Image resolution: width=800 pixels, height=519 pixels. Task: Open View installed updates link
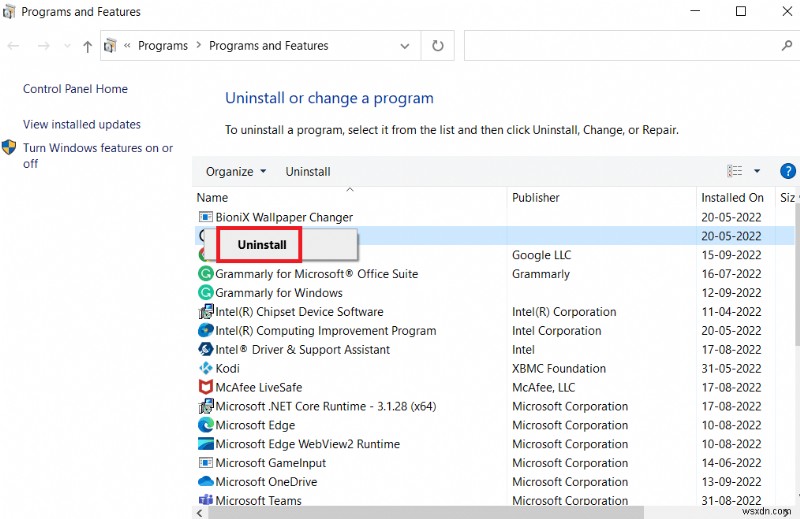point(82,125)
